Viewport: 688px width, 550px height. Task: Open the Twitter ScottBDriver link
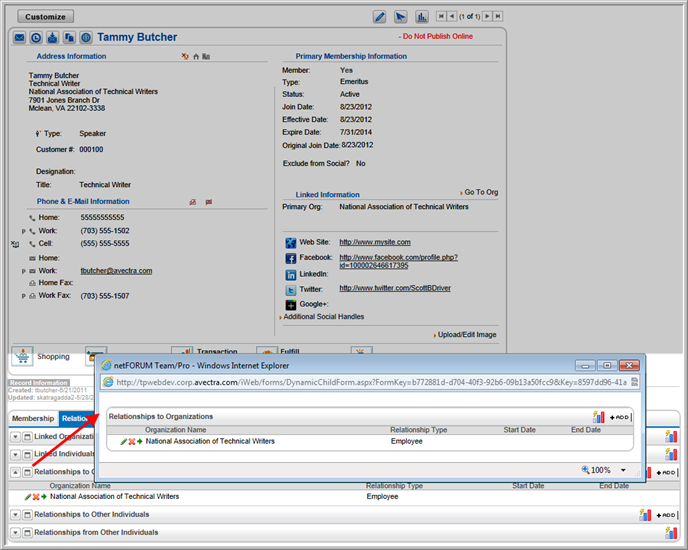tap(395, 288)
